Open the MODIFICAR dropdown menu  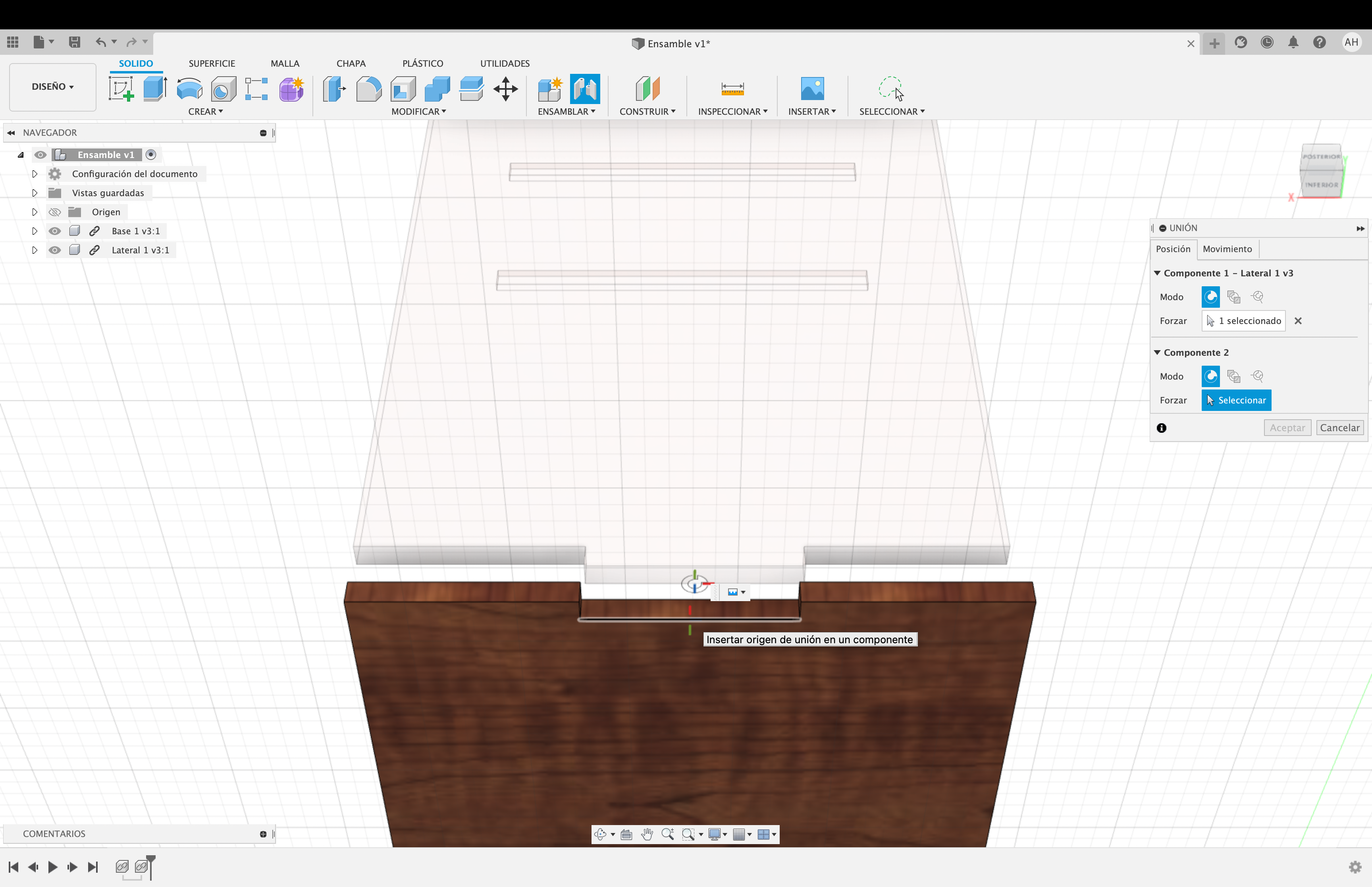click(x=418, y=112)
